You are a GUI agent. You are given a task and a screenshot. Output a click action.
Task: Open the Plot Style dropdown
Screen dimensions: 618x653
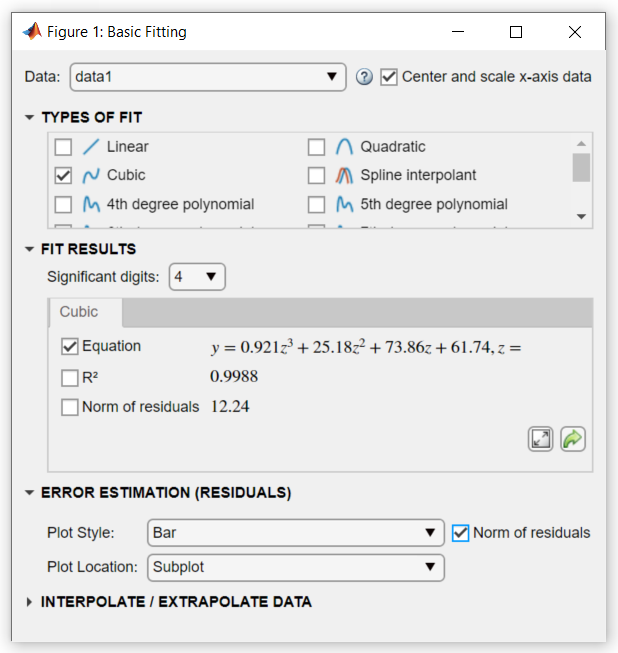pos(295,533)
